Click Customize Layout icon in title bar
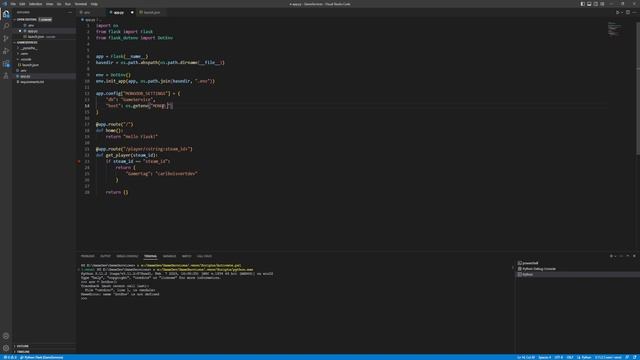640x360 pixels. 602,4
